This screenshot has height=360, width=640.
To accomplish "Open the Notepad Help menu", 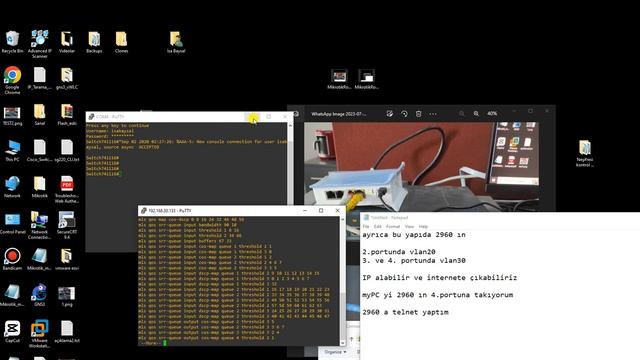I will (423, 227).
